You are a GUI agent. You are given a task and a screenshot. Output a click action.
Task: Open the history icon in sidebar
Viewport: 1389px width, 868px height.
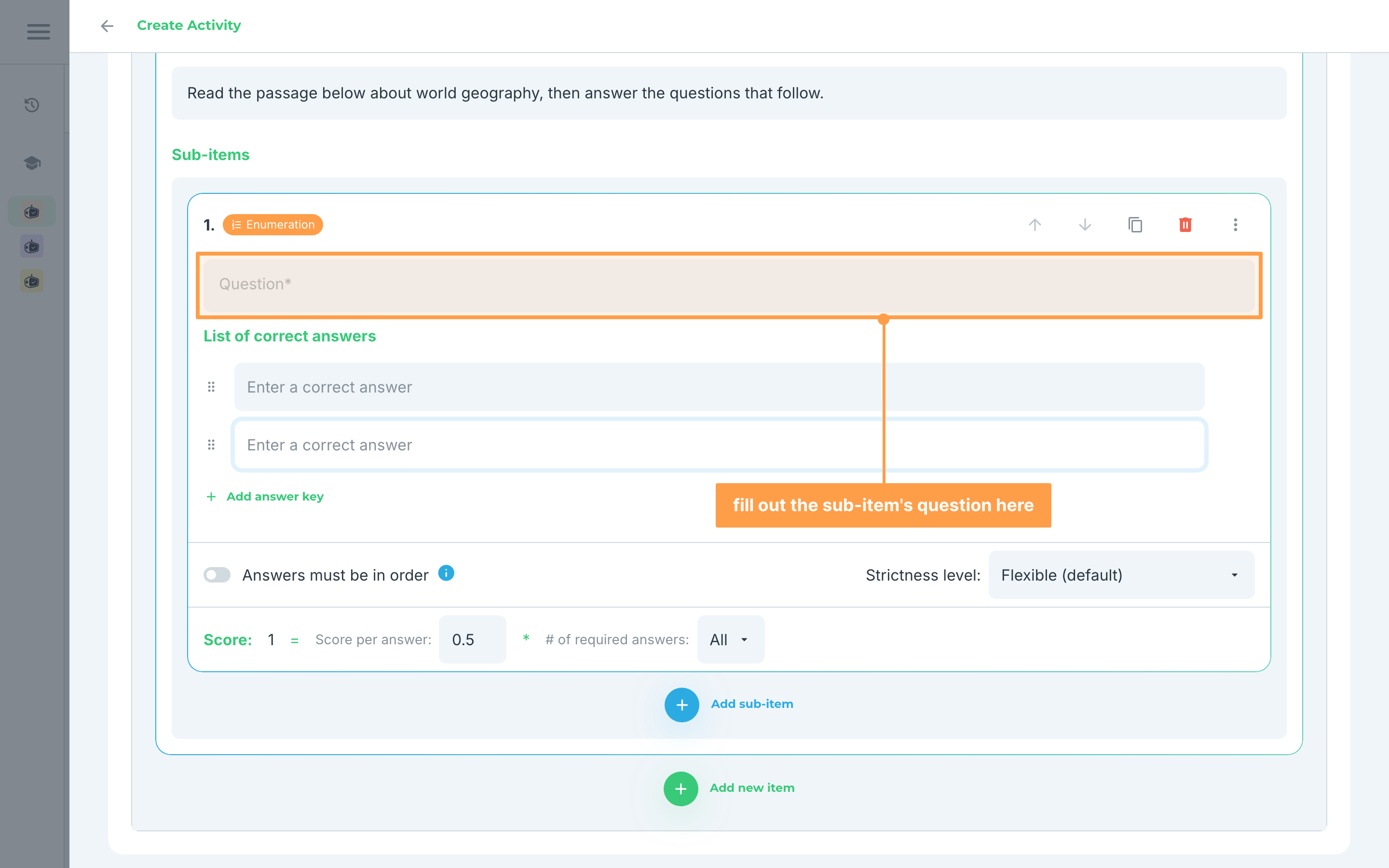(31, 105)
